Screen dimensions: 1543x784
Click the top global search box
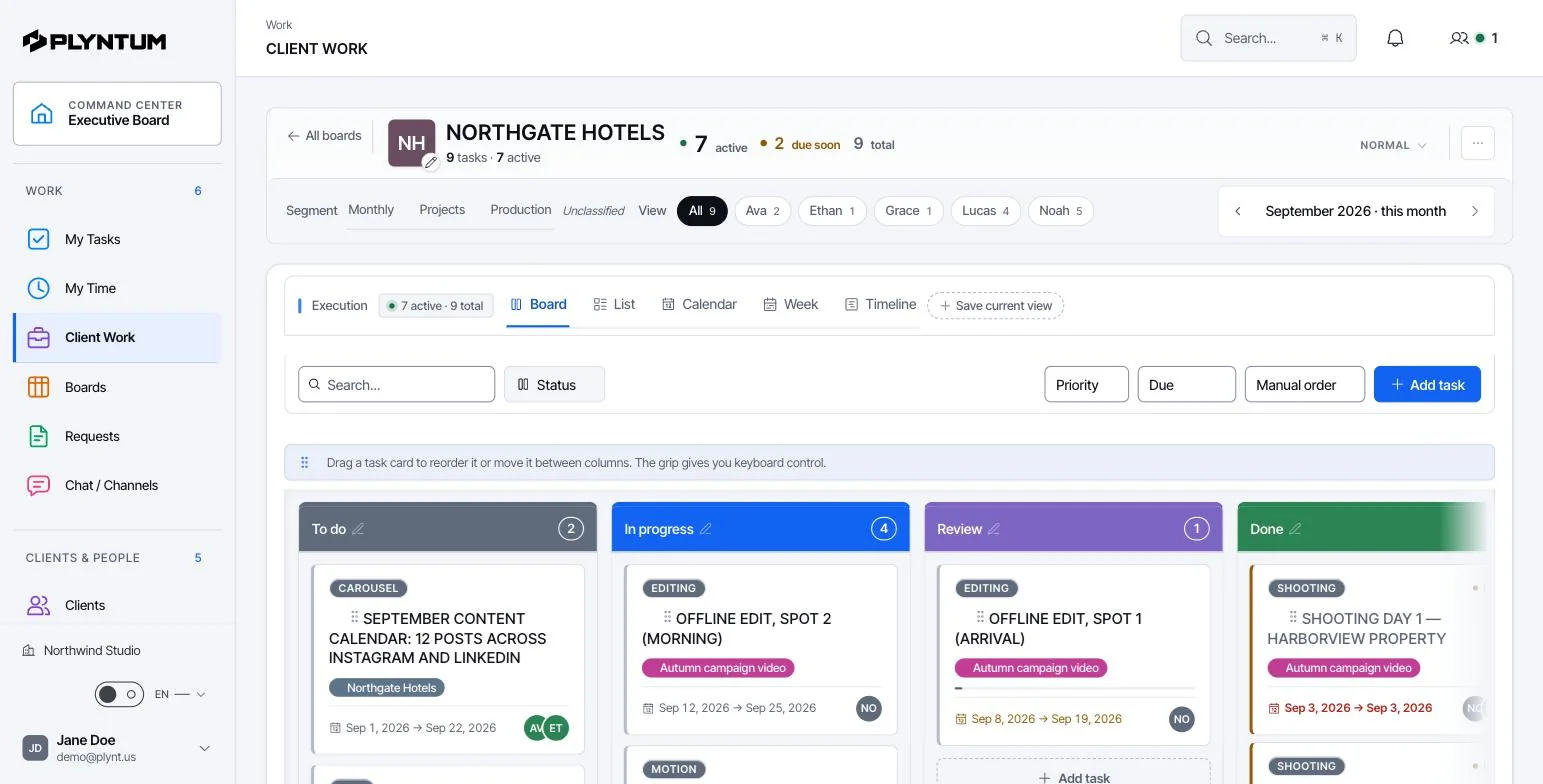coord(1268,38)
